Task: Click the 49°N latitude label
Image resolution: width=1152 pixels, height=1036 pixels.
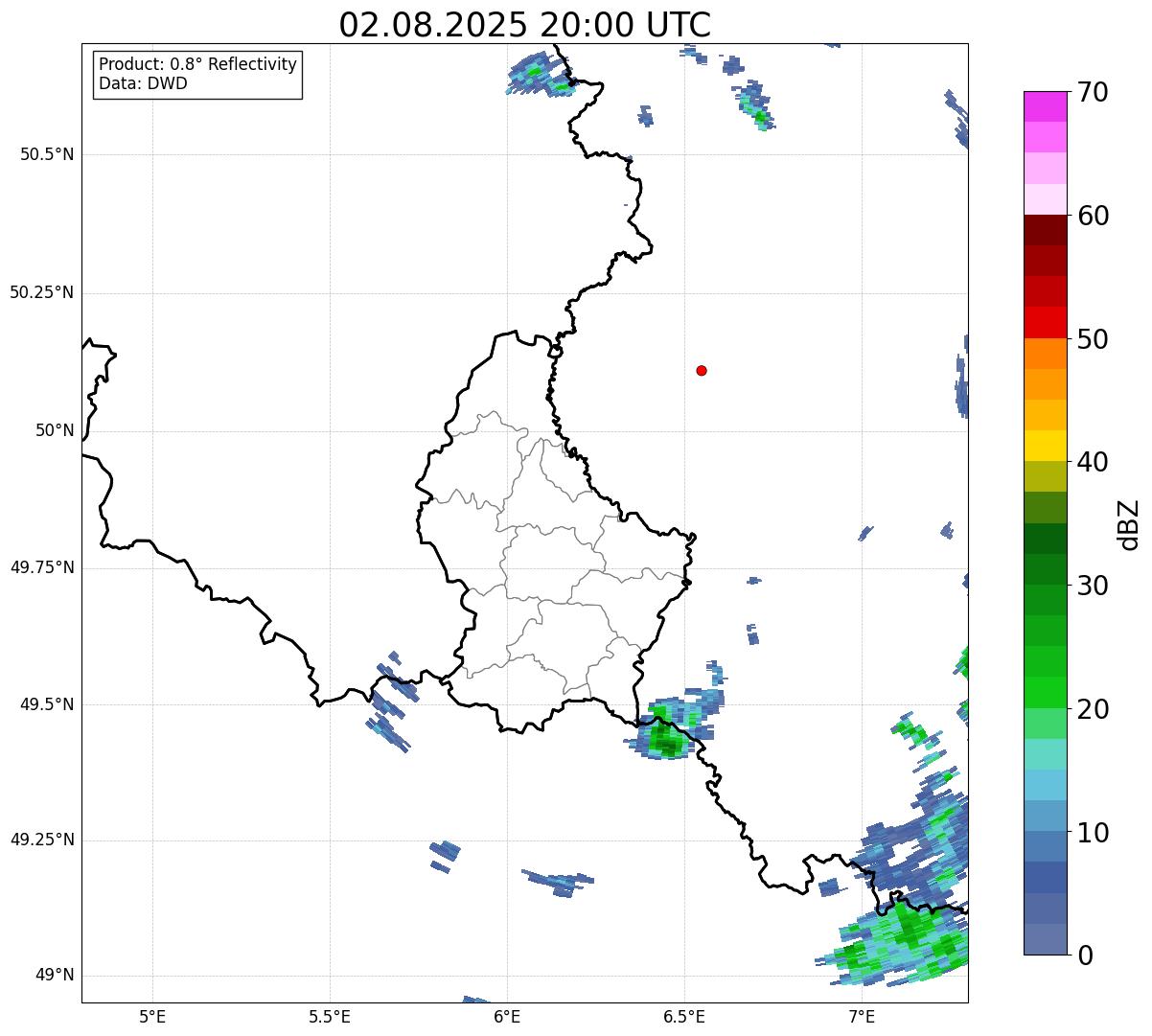Action: pos(55,976)
